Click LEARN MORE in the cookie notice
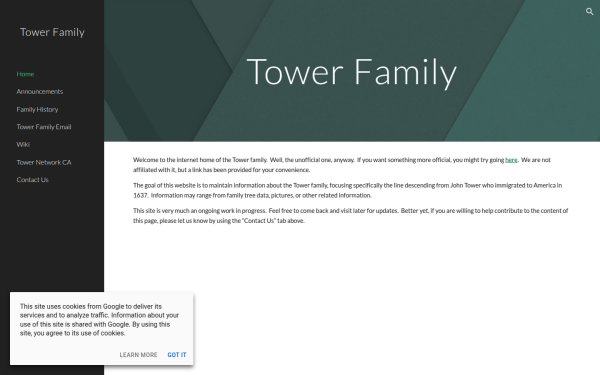This screenshot has height=375, width=600. [138, 355]
